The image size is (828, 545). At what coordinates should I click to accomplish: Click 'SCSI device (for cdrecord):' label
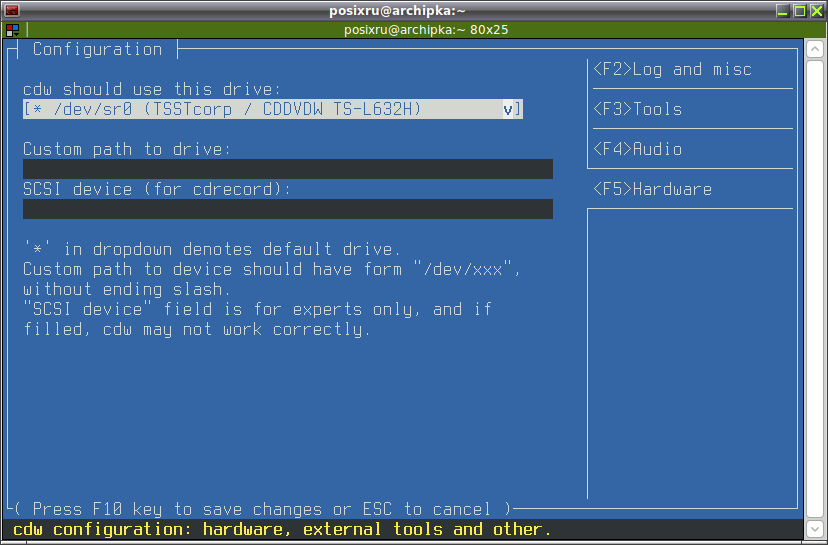coord(157,189)
